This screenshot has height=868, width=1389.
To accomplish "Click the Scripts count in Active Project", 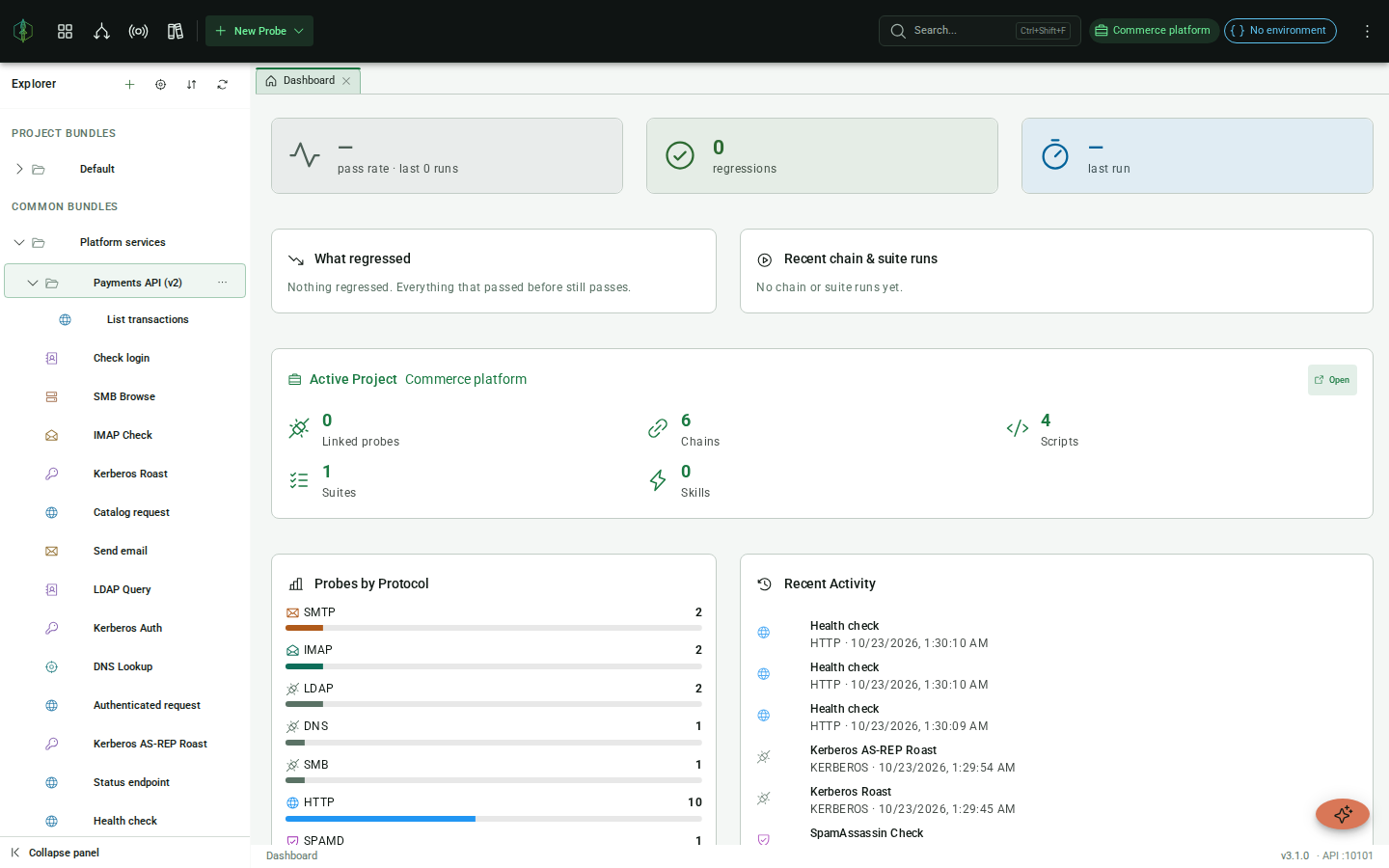I will click(1046, 420).
